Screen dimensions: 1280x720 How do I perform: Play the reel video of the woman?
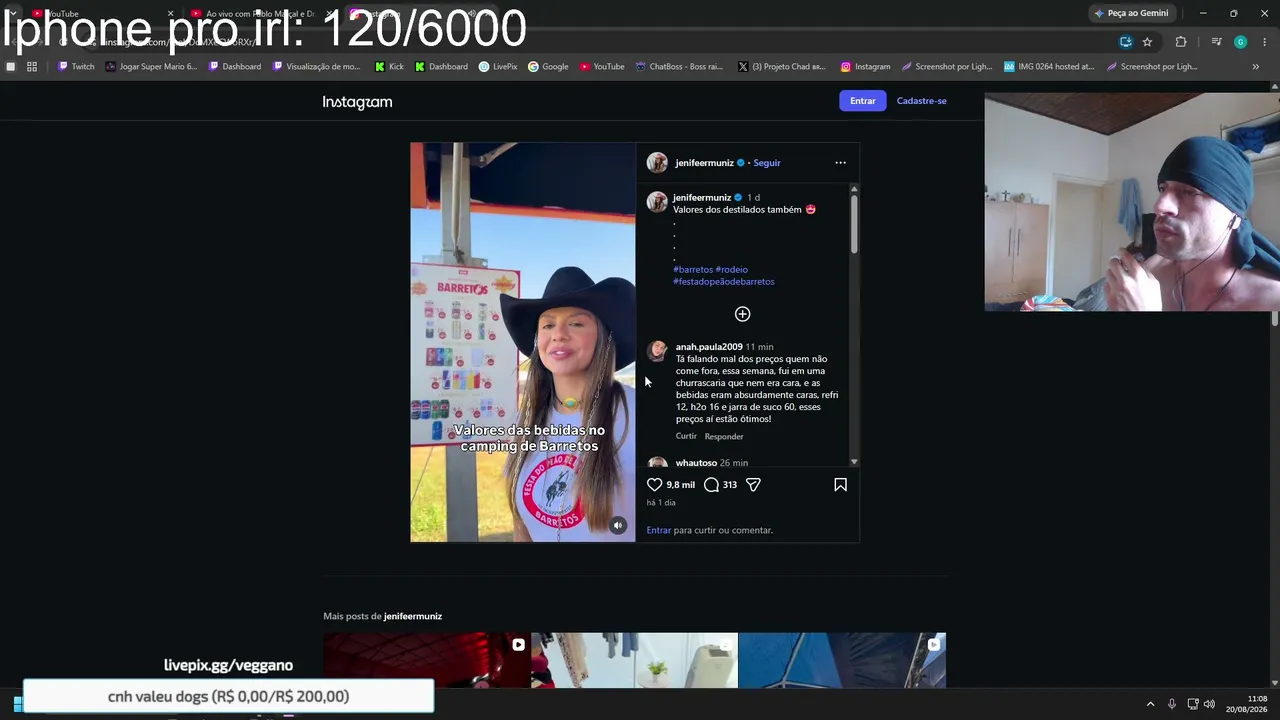click(523, 342)
